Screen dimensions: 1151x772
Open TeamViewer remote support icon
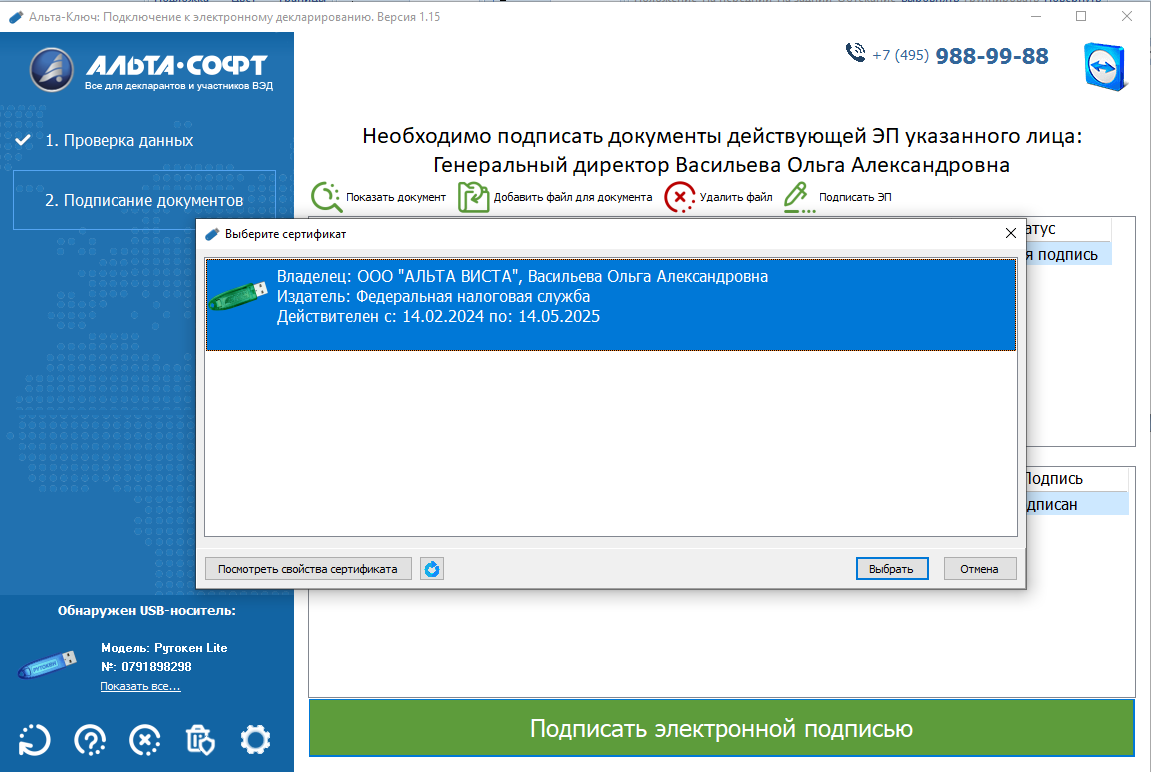pyautogui.click(x=1105, y=67)
